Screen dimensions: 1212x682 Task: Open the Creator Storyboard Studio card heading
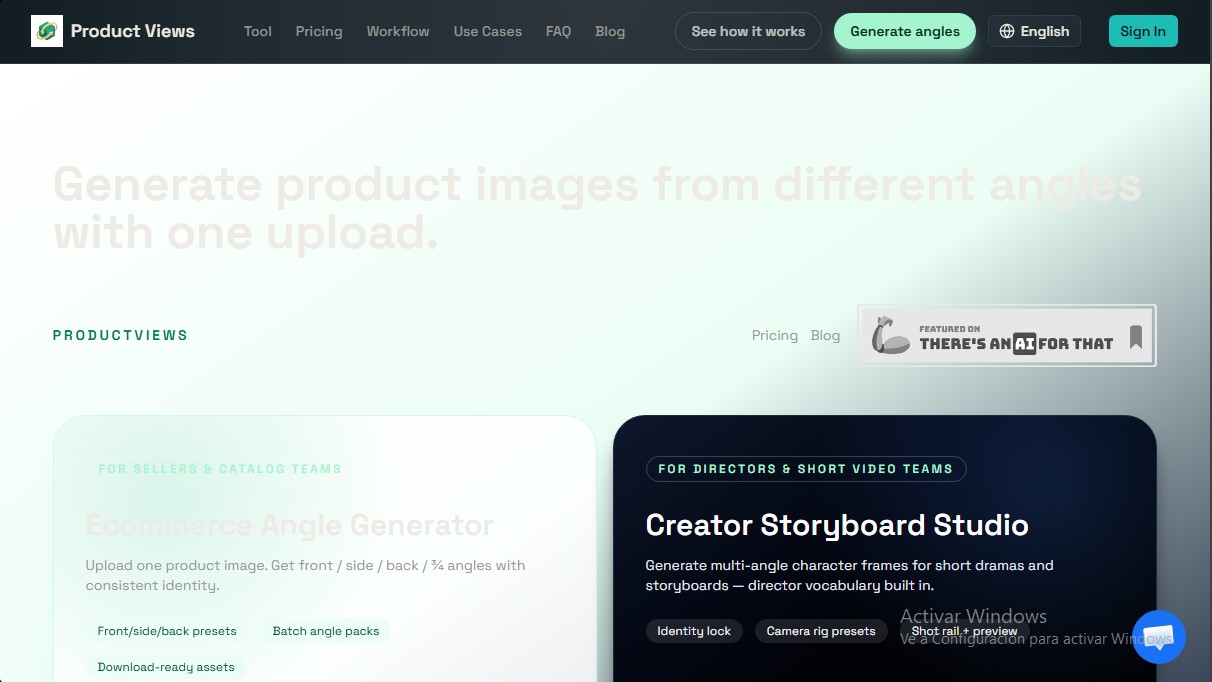coord(837,525)
